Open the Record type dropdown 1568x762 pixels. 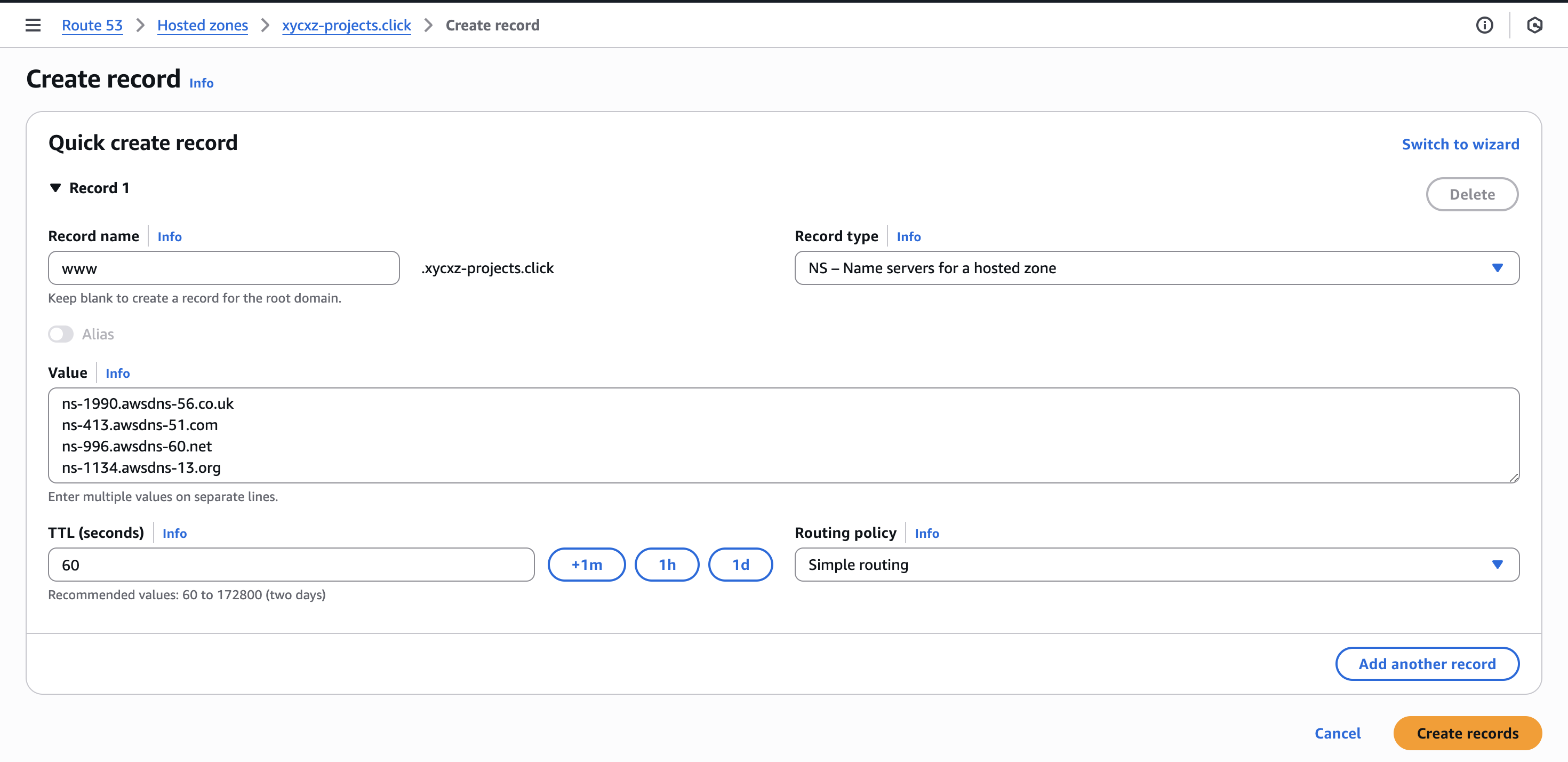coord(1156,268)
